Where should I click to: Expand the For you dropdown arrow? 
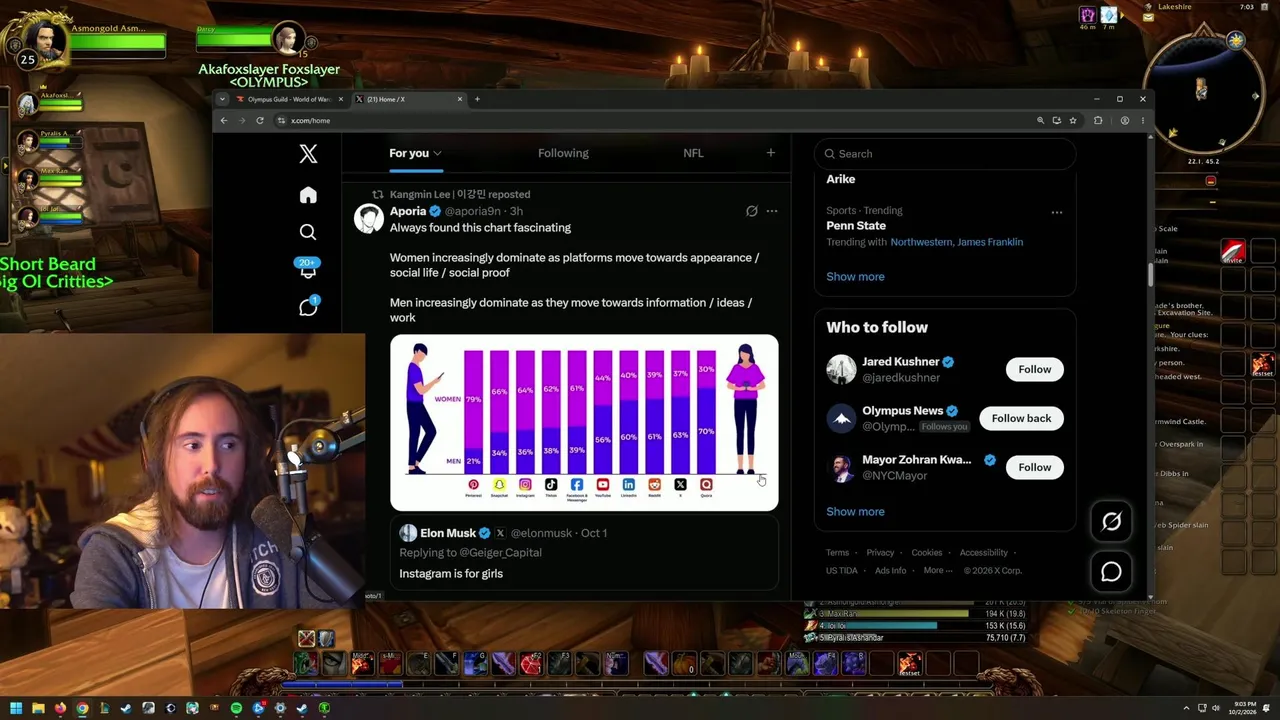437,153
